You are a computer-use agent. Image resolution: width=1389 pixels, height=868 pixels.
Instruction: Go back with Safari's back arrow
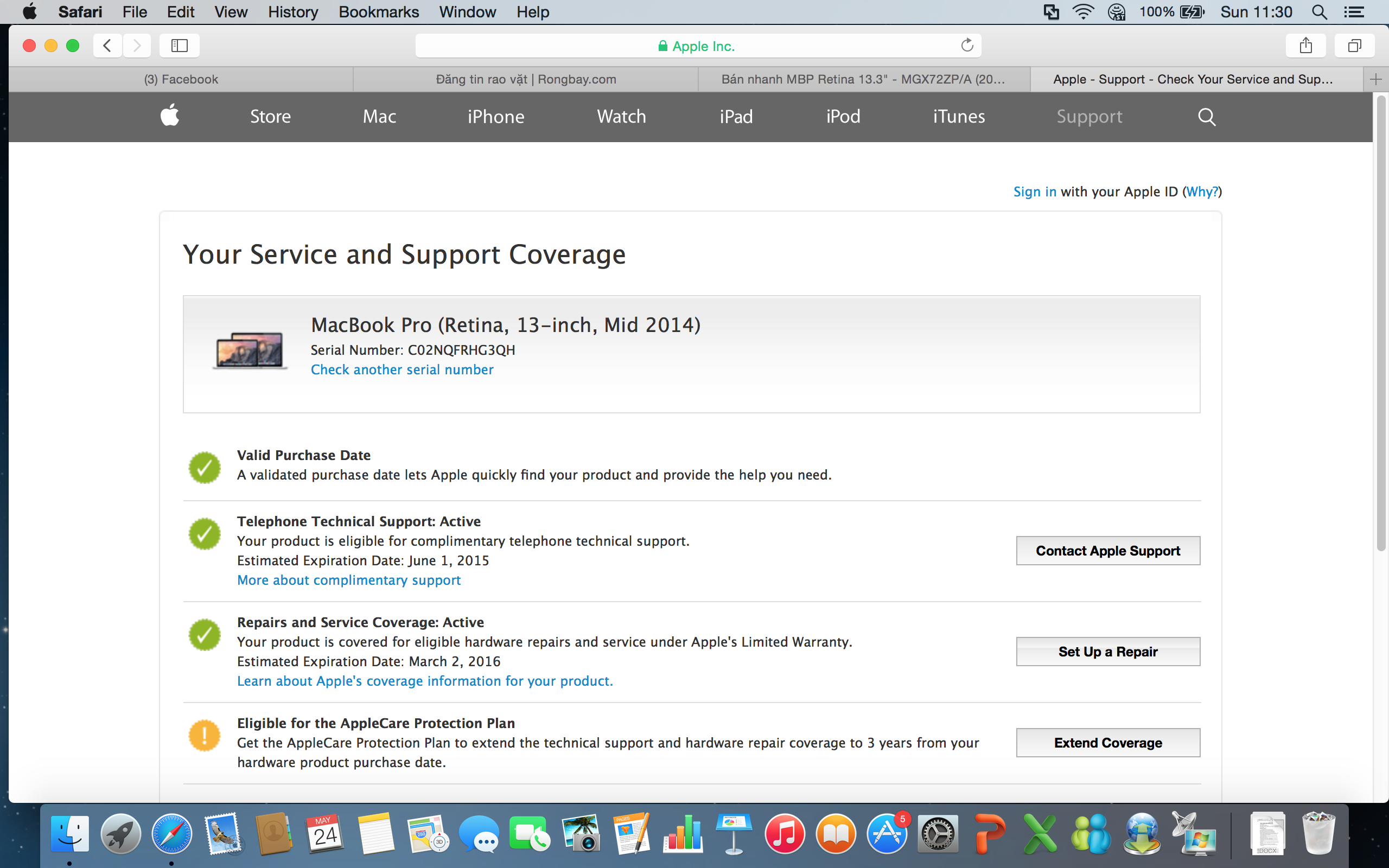107,46
